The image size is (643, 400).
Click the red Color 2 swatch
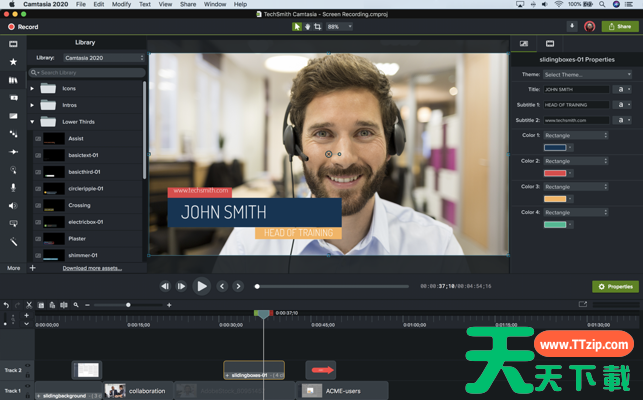click(x=554, y=173)
